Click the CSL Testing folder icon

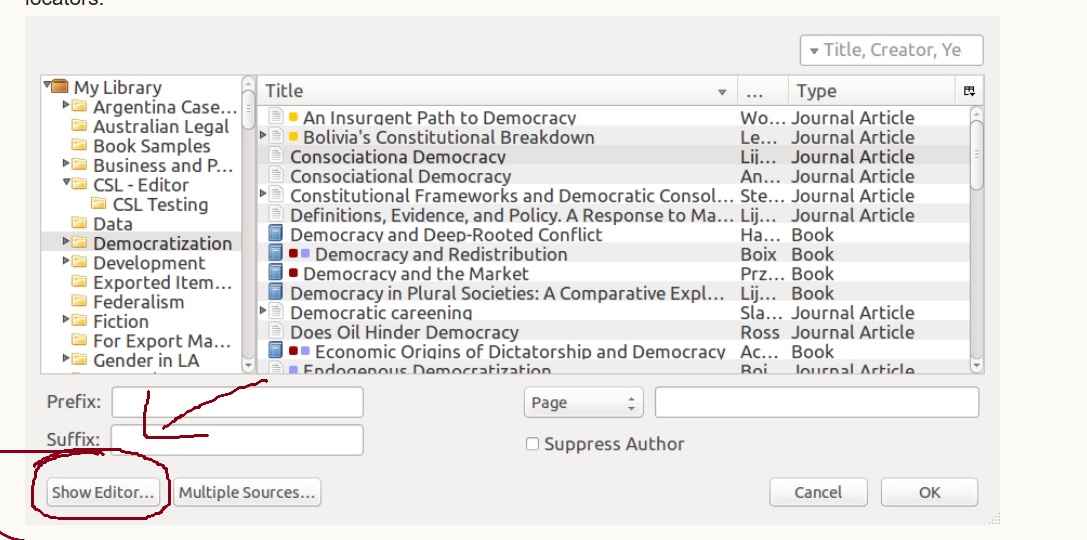pos(99,204)
